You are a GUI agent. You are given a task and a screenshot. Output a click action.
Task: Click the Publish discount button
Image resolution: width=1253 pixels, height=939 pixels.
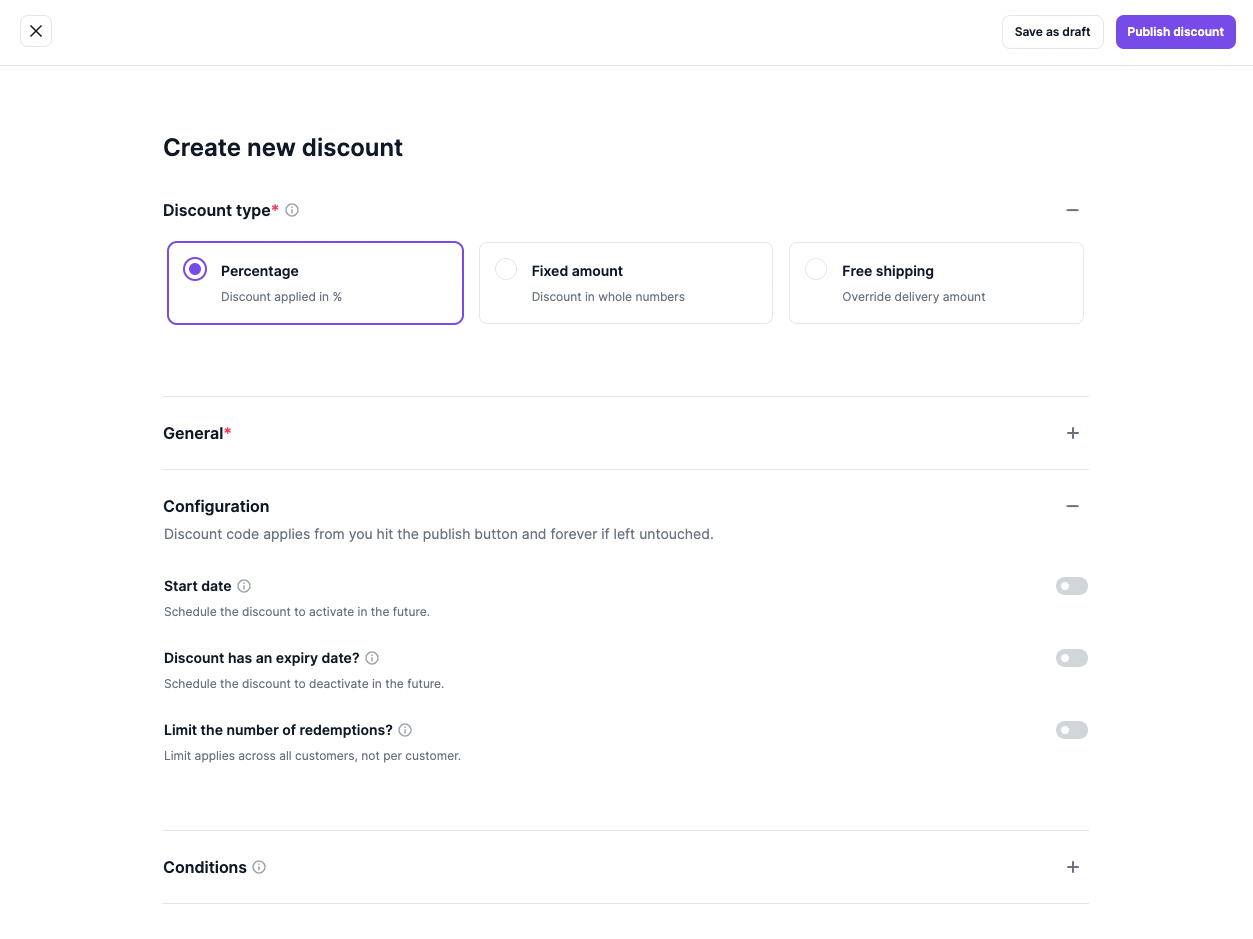click(1175, 32)
